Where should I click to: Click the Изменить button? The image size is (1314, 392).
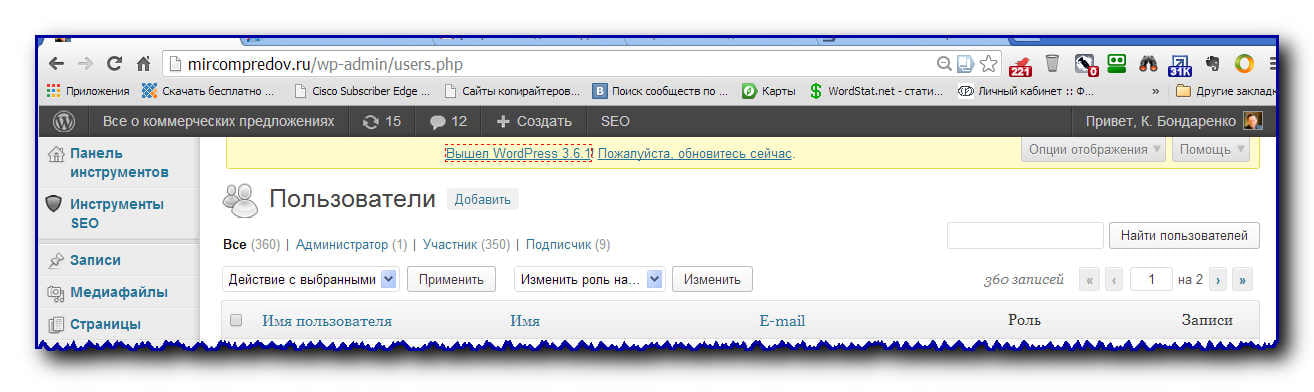[x=712, y=279]
